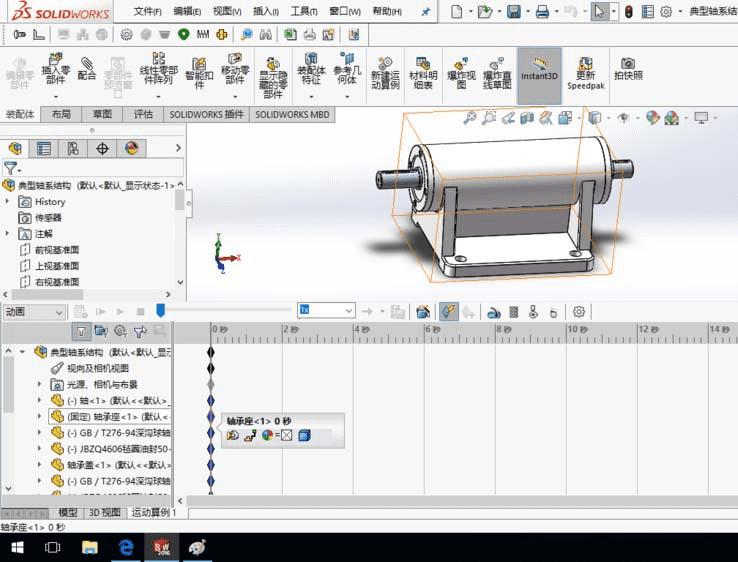Toggle the Autokey button in motion toolbar
The height and width of the screenshot is (562, 738).
pos(449,312)
